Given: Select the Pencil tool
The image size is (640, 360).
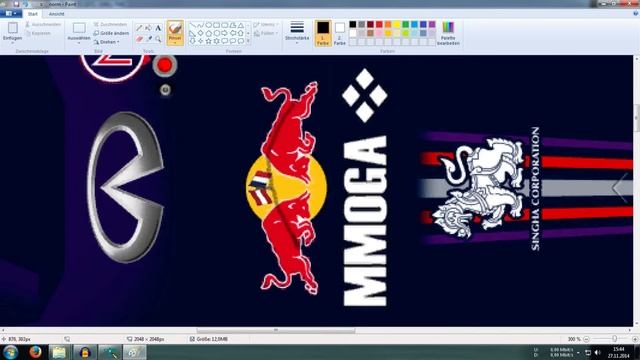Looking at the screenshot, I should point(139,28).
